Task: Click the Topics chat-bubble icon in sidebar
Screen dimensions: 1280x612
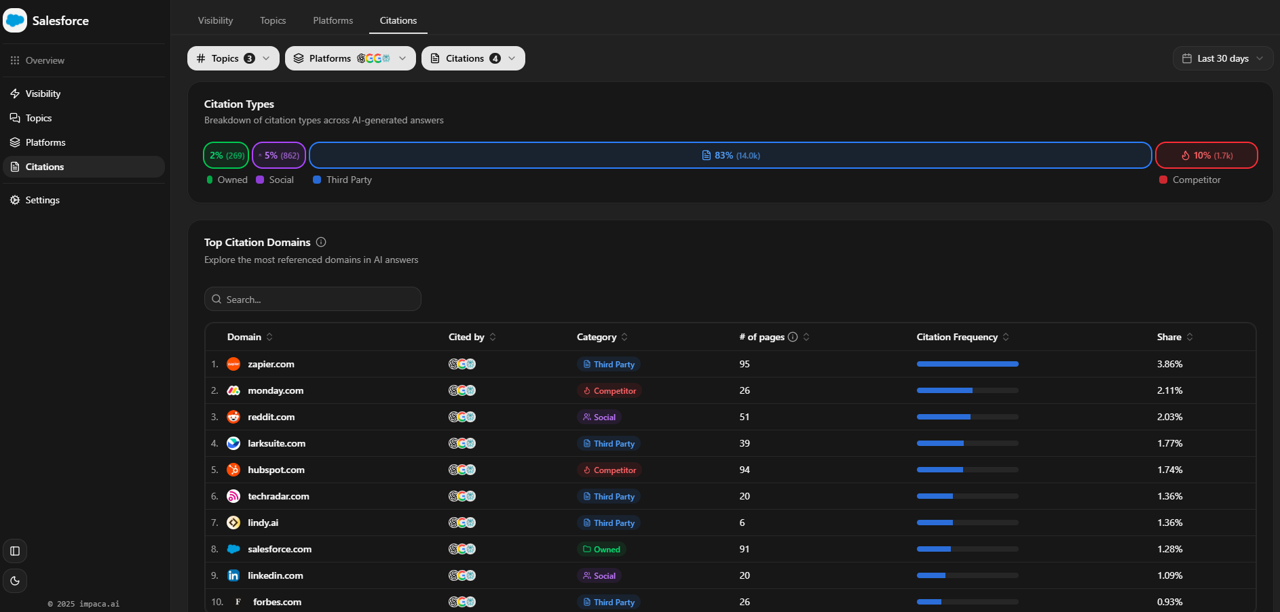Action: pos(14,117)
